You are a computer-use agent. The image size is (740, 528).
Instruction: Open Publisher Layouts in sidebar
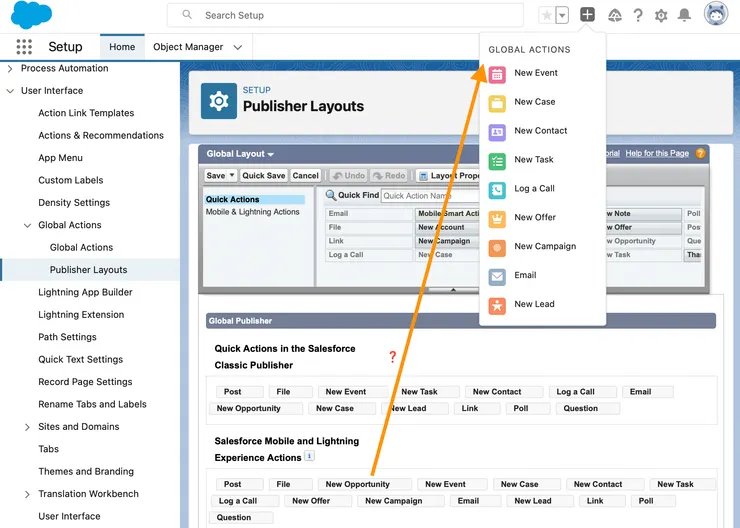tap(89, 270)
